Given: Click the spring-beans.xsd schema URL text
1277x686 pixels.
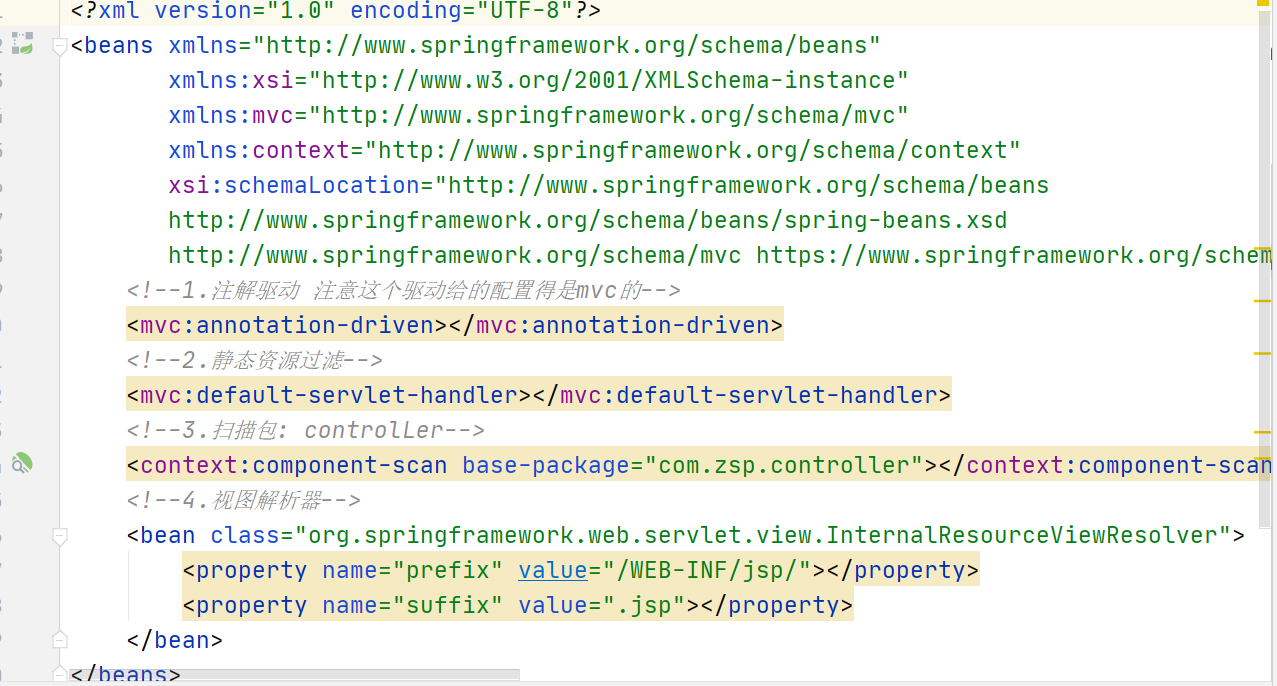Looking at the screenshot, I should (587, 220).
